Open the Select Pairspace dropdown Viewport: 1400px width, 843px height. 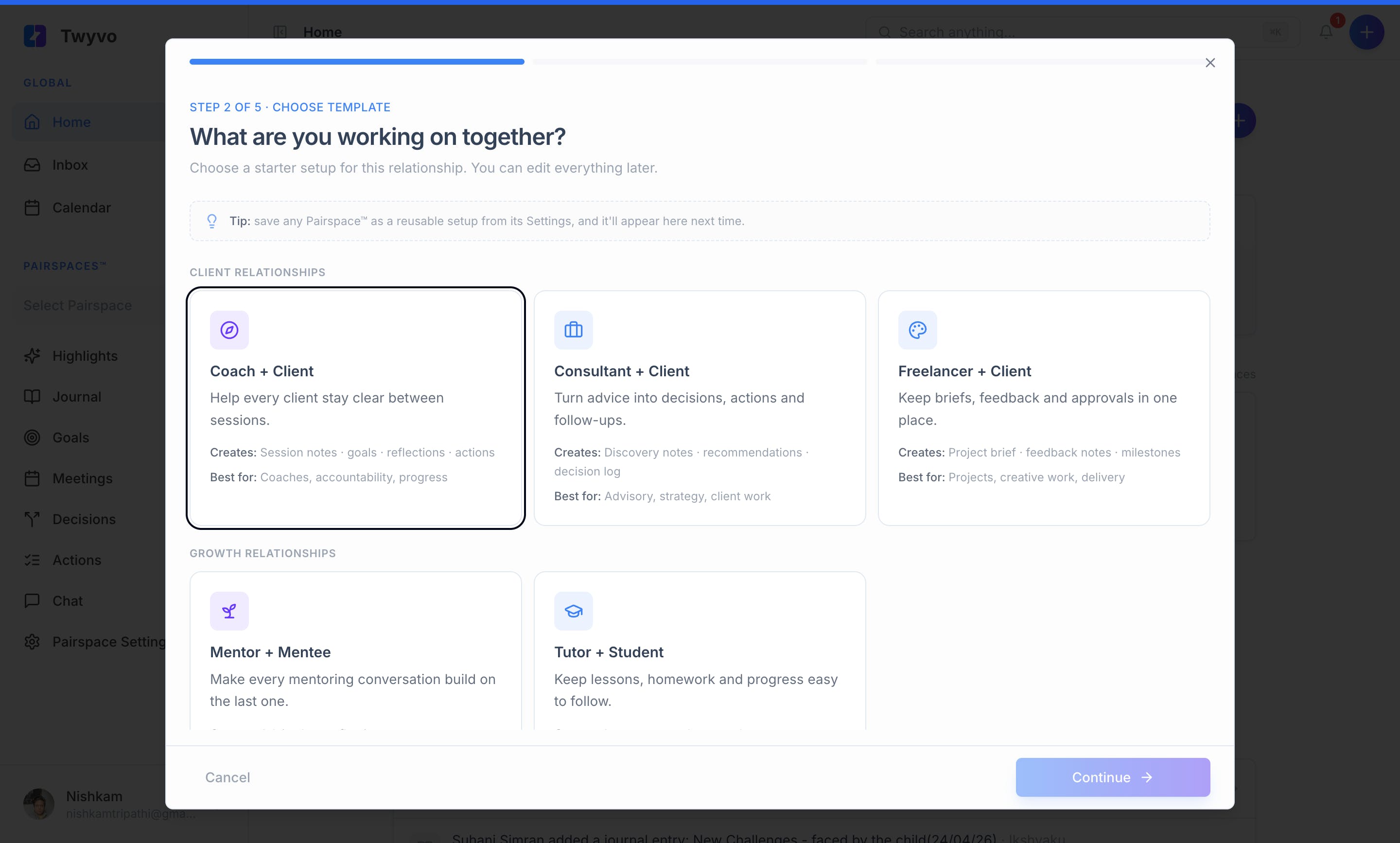click(89, 306)
